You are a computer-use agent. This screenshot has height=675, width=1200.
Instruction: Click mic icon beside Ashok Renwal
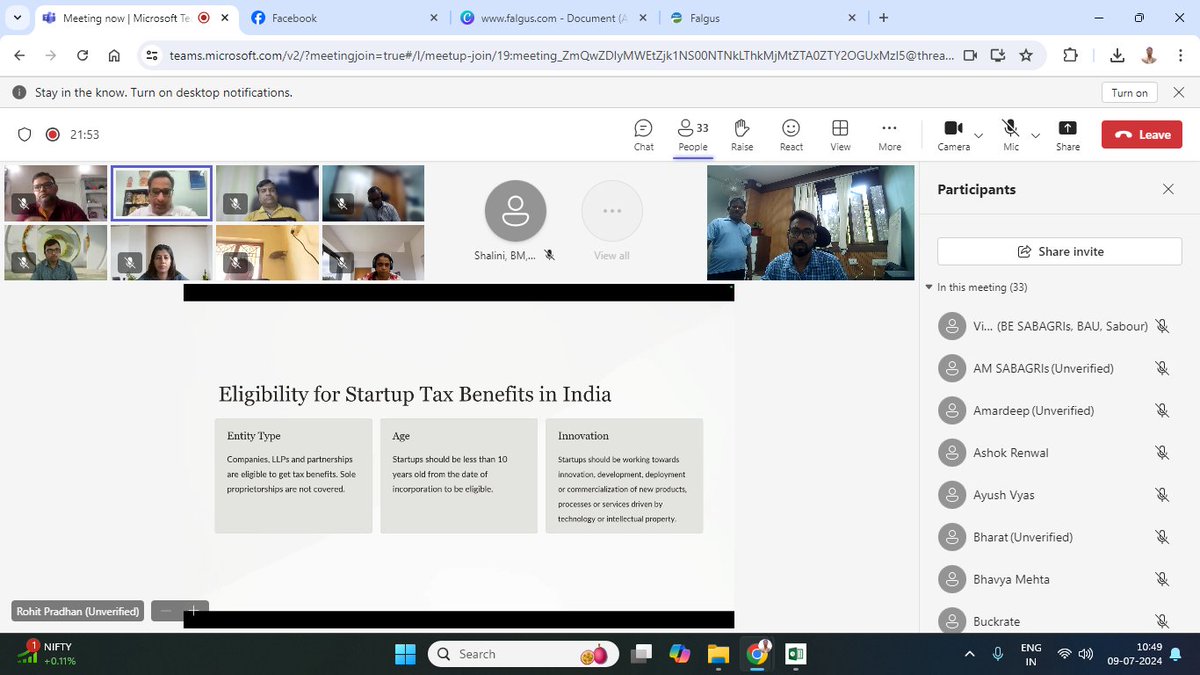click(1161, 453)
